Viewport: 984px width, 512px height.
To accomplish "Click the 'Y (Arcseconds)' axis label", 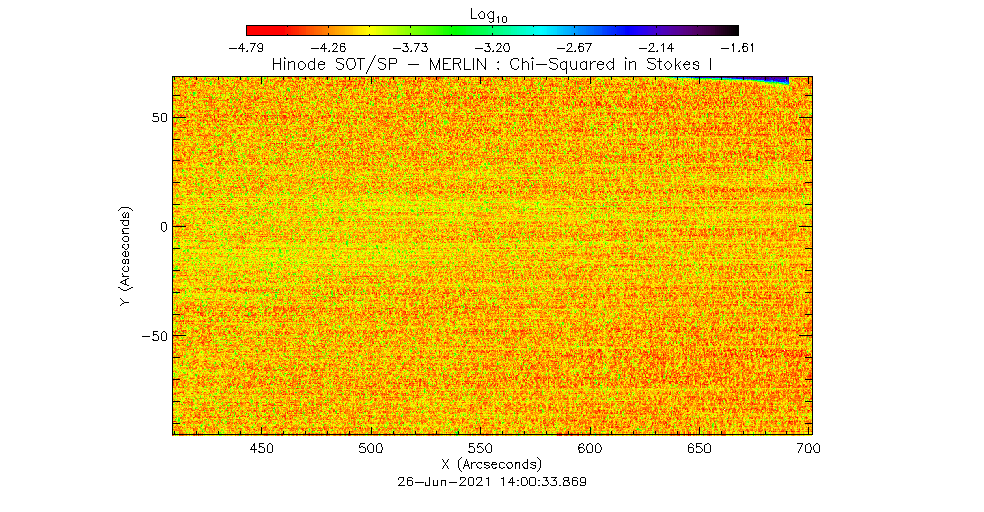I will point(126,256).
